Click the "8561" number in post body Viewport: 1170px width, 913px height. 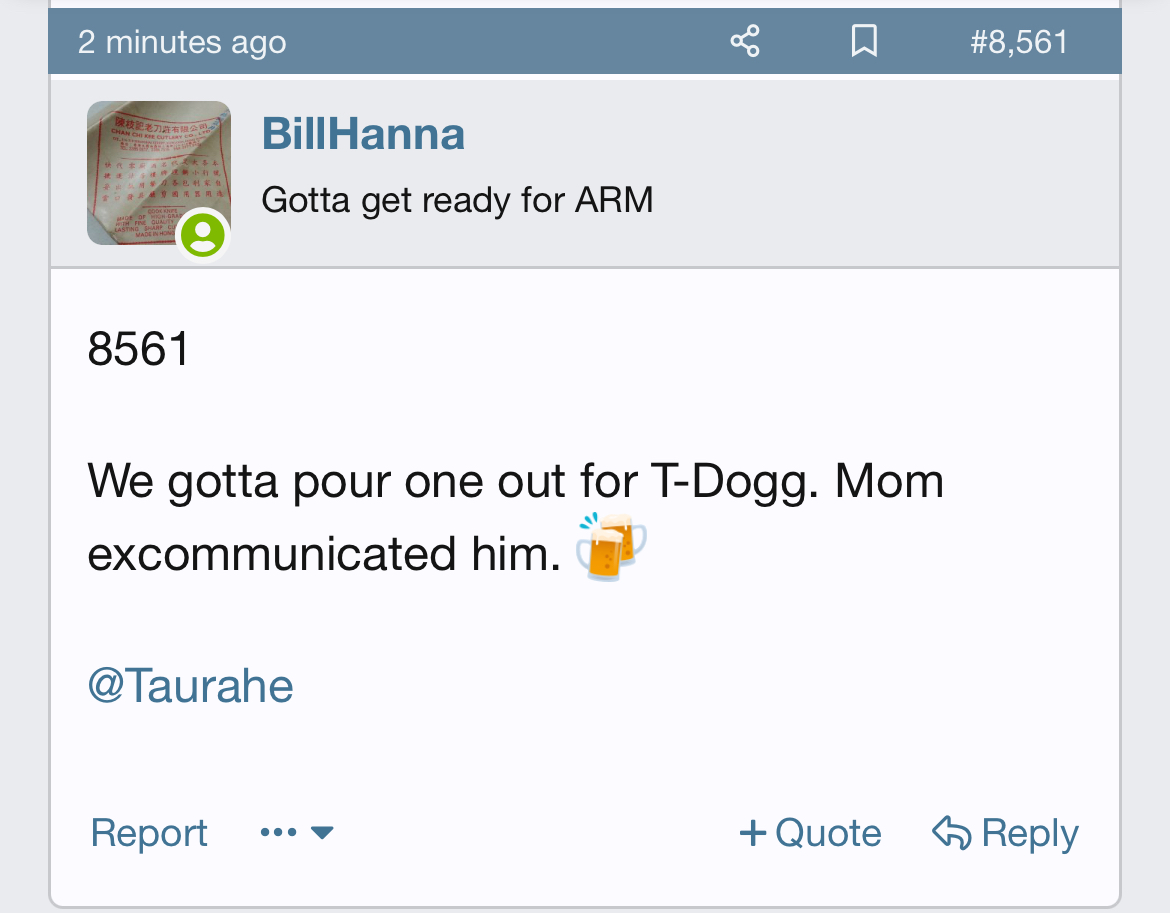click(x=139, y=349)
